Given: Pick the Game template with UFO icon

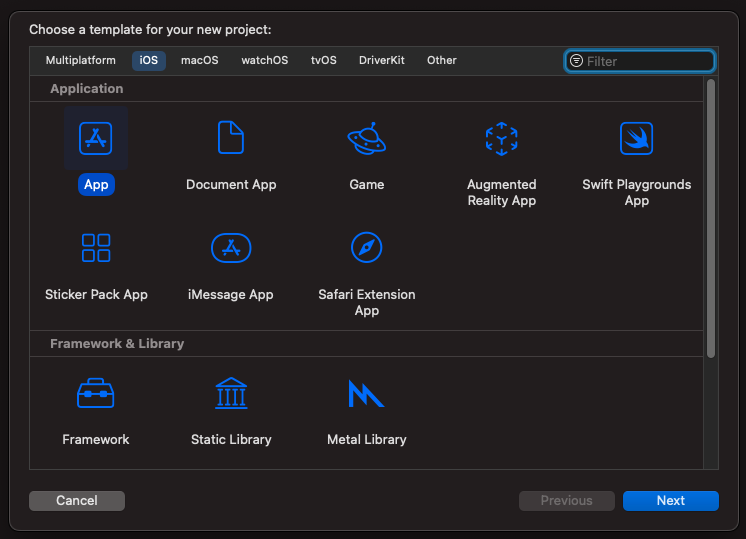Looking at the screenshot, I should point(366,138).
